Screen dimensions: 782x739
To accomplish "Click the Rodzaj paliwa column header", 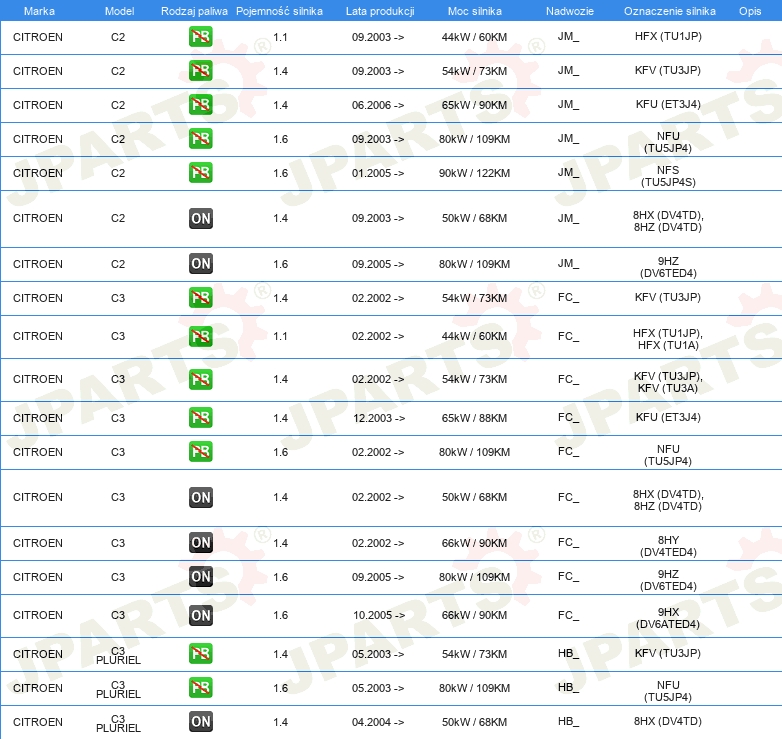I will tap(194, 11).
